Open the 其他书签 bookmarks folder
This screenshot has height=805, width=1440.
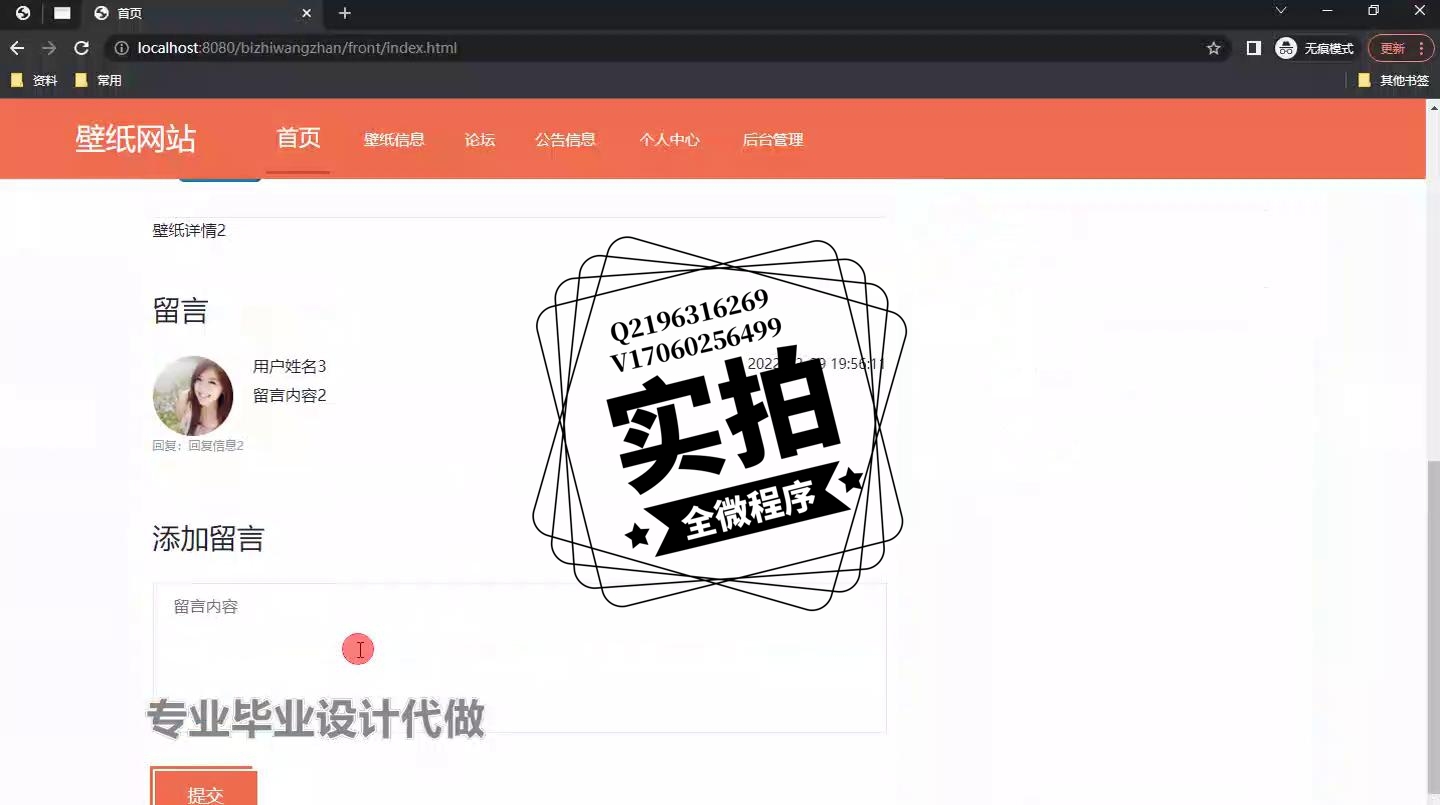click(x=1393, y=80)
